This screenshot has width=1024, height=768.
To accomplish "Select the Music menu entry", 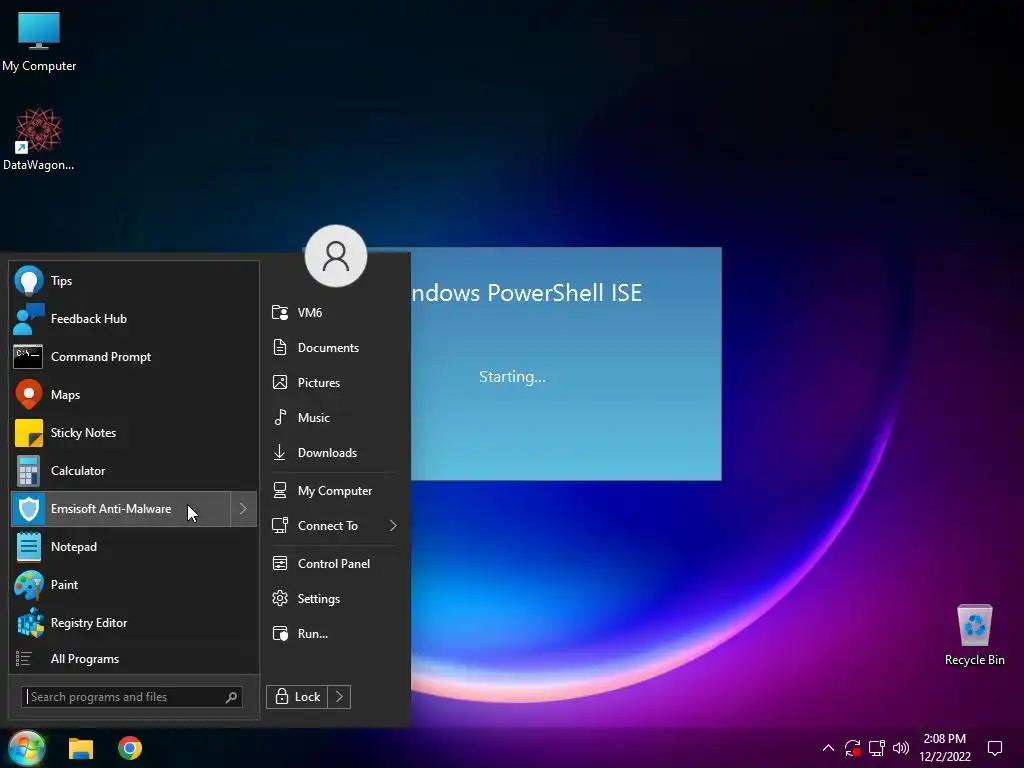I will coord(334,417).
